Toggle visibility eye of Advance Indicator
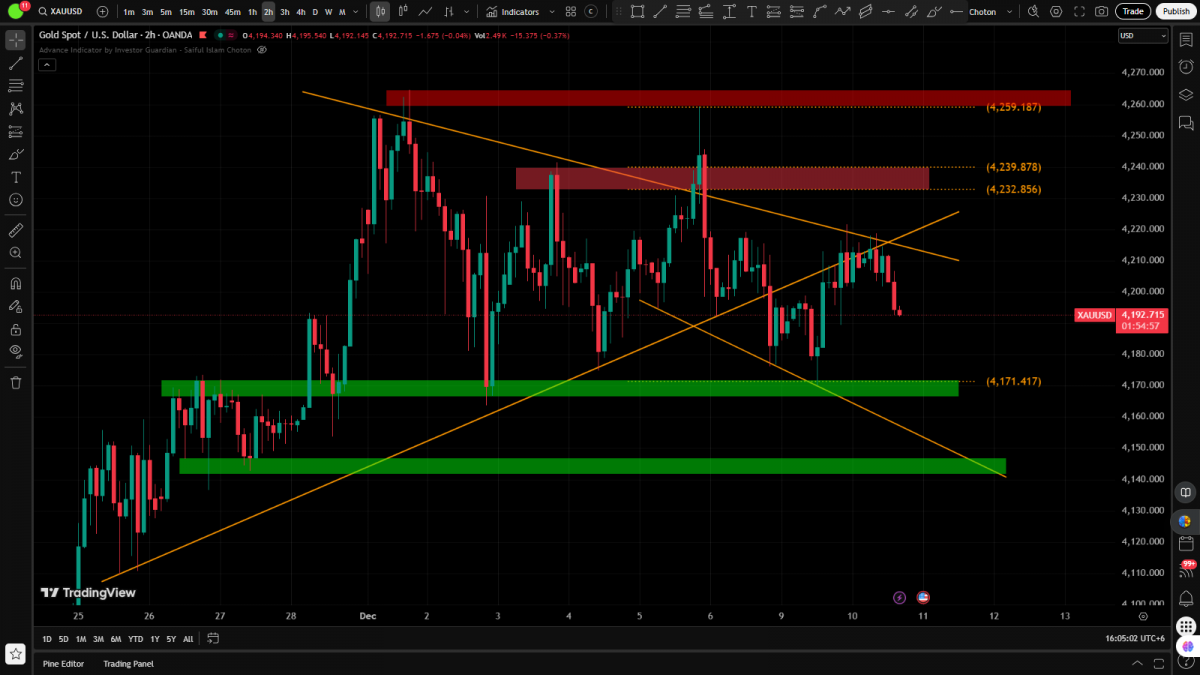 (x=262, y=49)
